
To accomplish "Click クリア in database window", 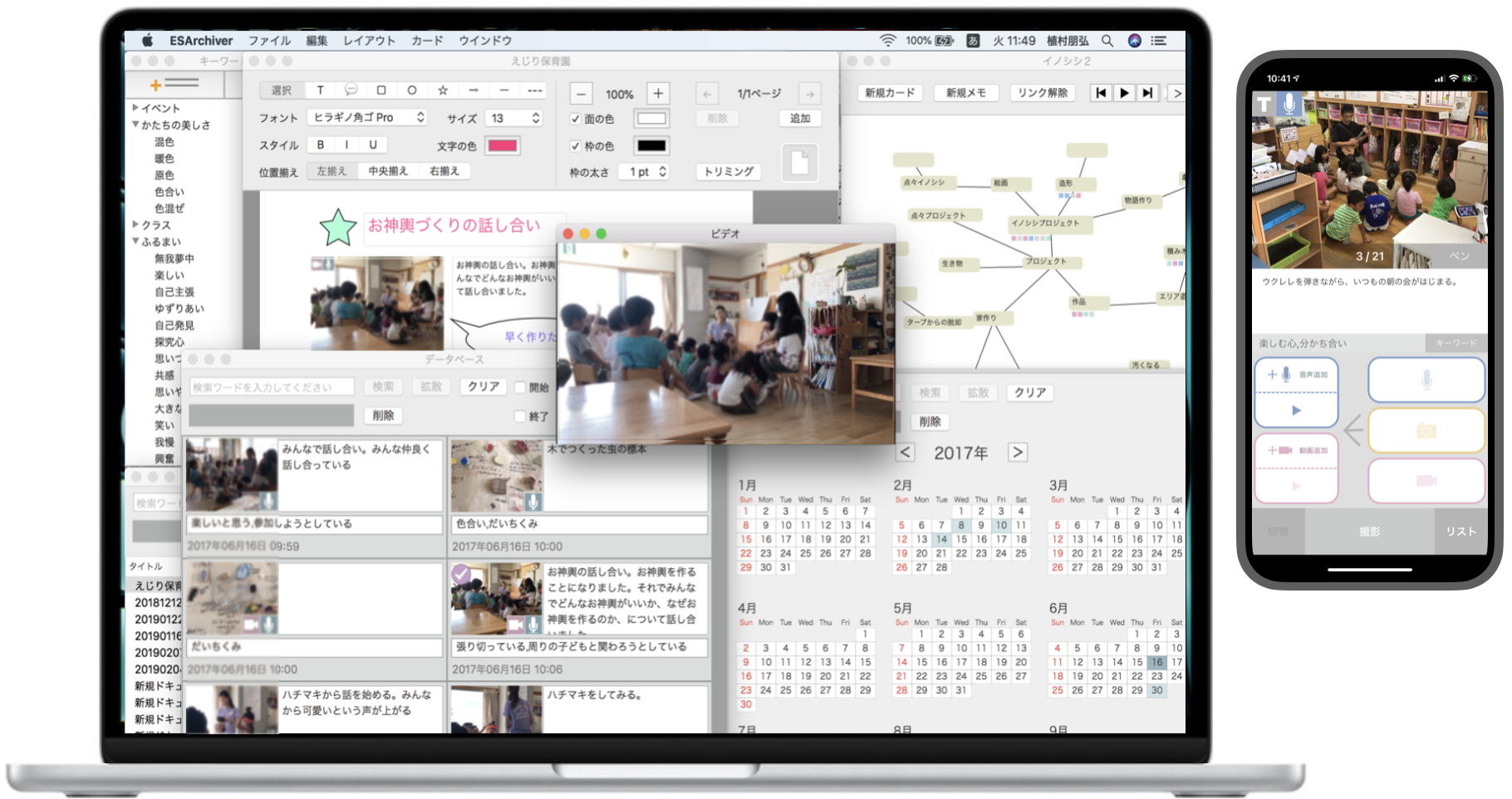I will pyautogui.click(x=484, y=387).
